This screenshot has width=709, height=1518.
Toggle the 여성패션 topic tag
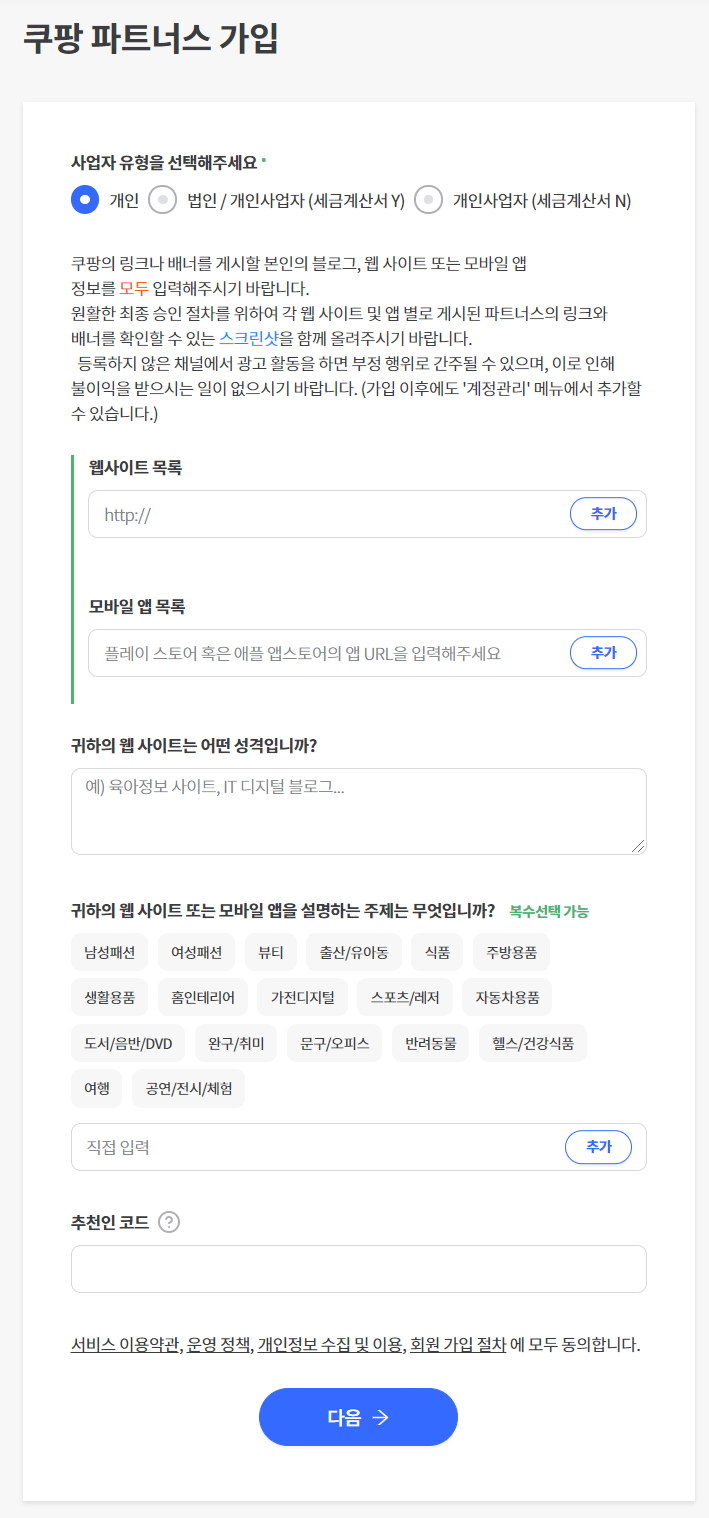click(196, 952)
